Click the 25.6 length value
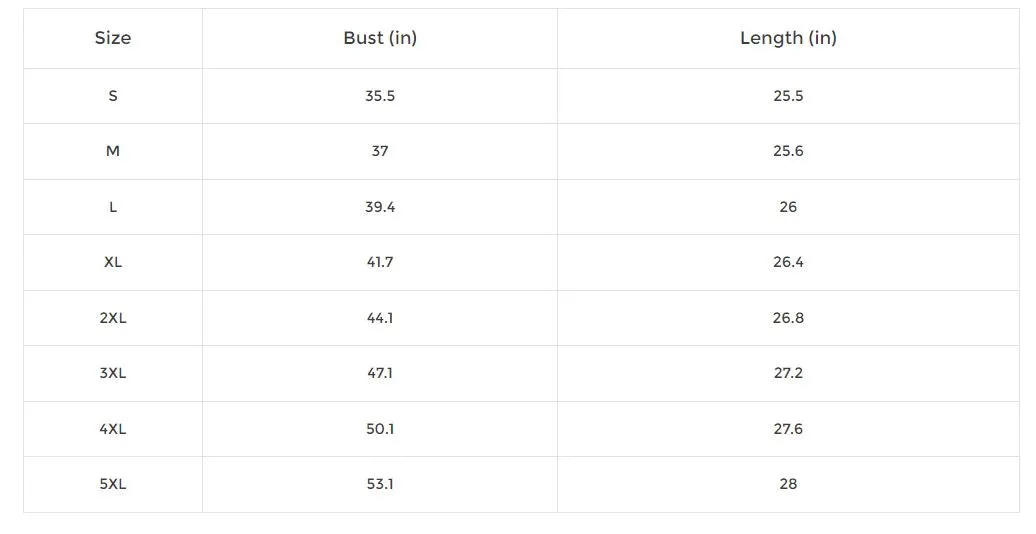 788,151
